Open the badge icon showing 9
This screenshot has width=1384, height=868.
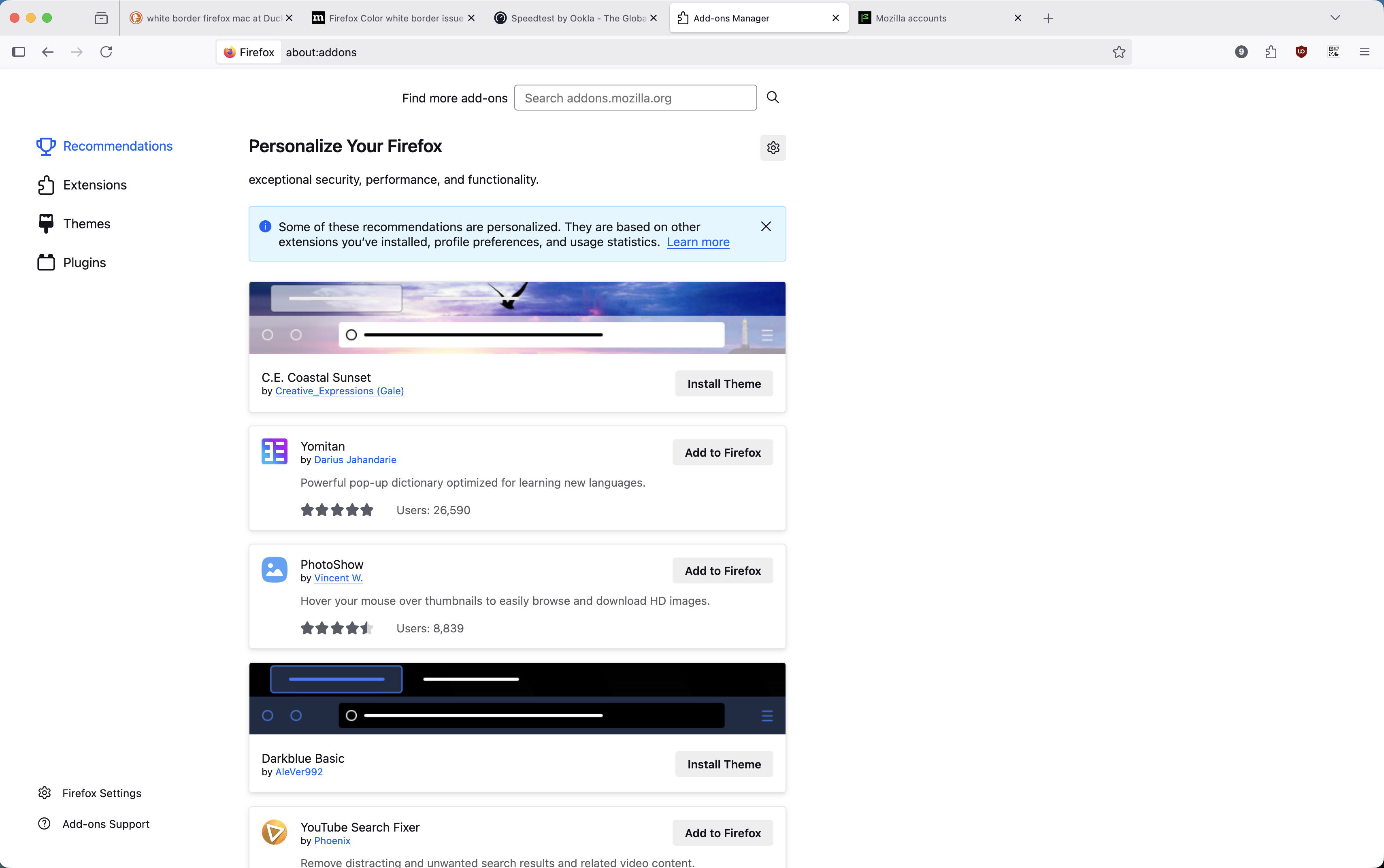pyautogui.click(x=1241, y=52)
